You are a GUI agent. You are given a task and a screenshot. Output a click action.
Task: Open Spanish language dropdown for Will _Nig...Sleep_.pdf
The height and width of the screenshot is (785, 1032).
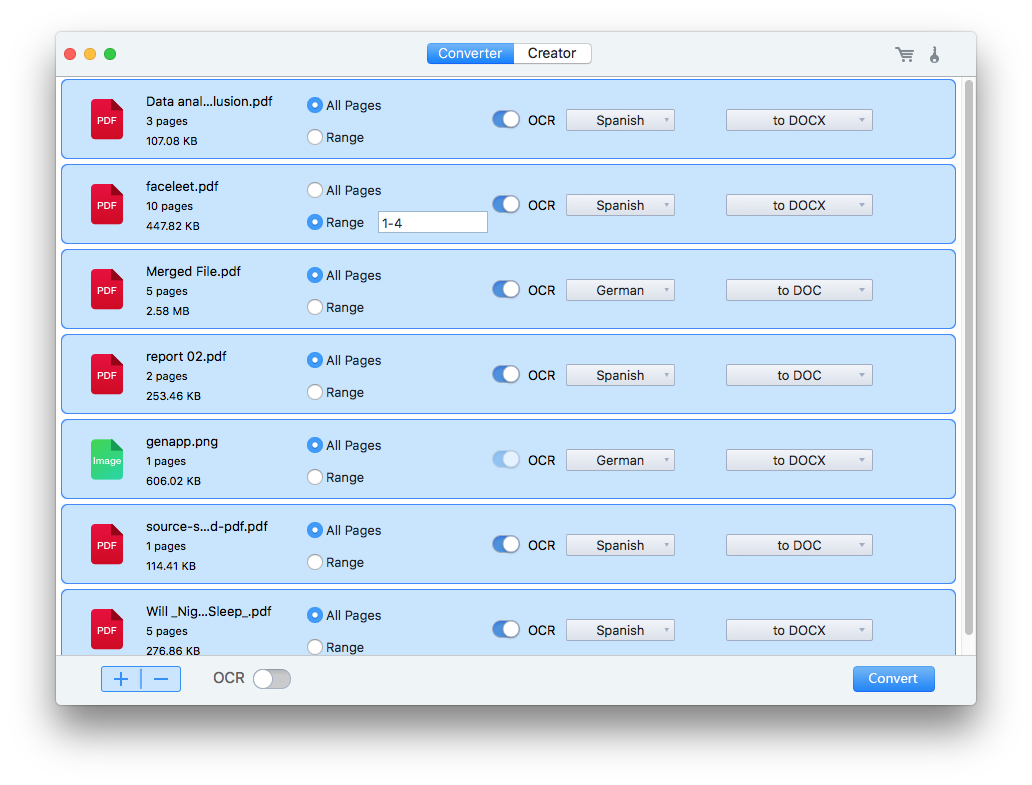[620, 630]
